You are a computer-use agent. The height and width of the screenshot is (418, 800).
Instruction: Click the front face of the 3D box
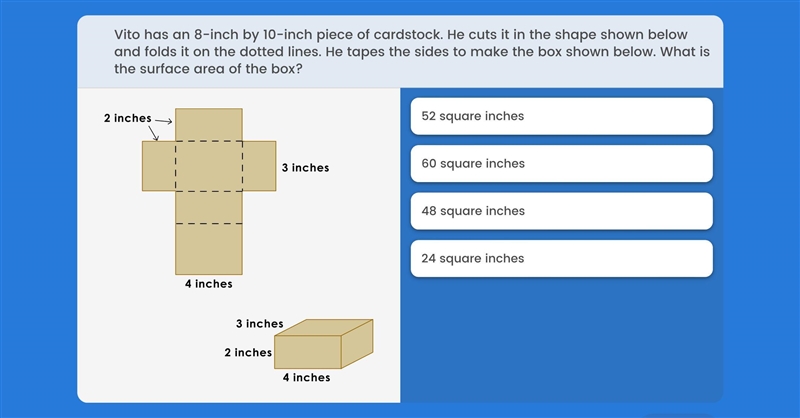coord(308,352)
